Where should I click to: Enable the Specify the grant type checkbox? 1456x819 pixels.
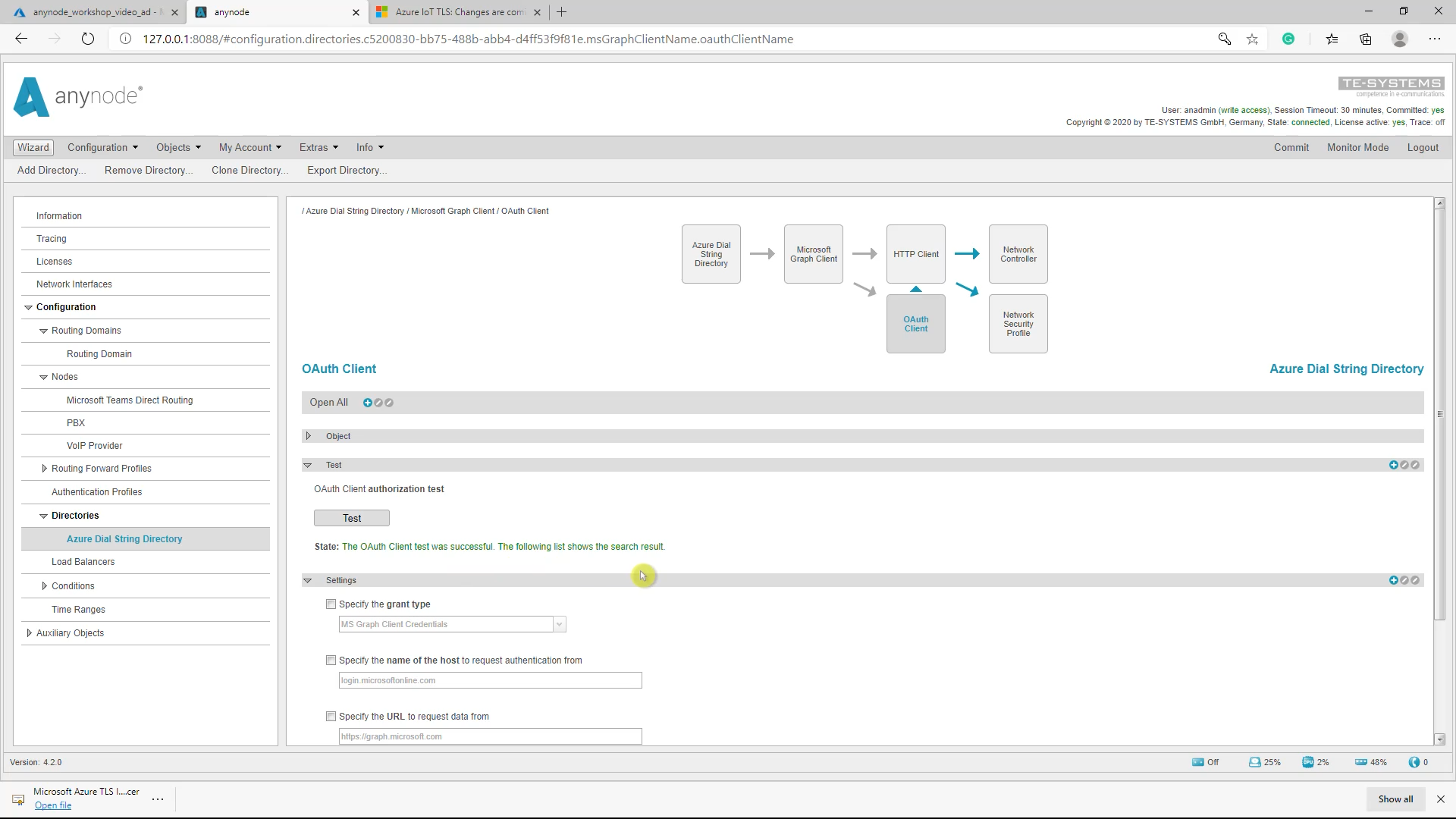click(x=331, y=604)
